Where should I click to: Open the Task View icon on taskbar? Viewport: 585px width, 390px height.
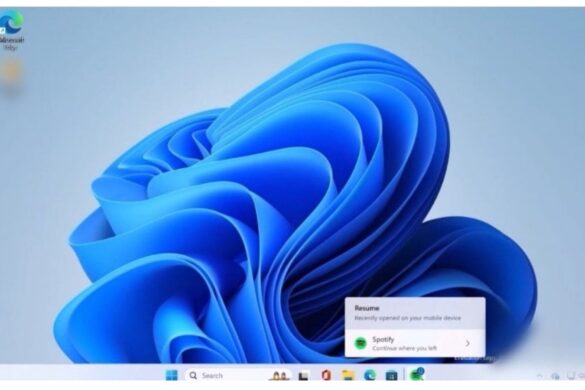(304, 375)
